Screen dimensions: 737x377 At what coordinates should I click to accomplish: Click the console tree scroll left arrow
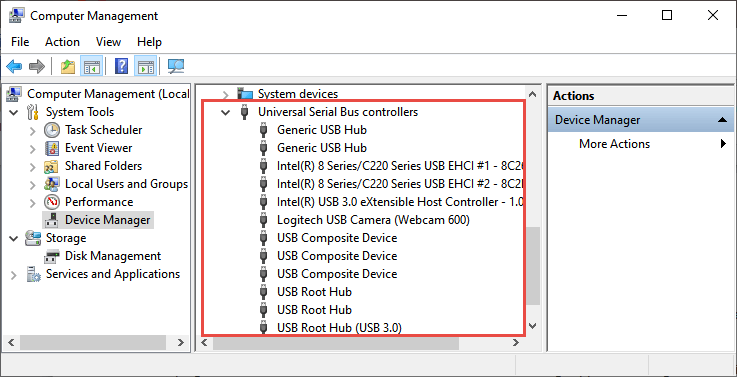11,343
